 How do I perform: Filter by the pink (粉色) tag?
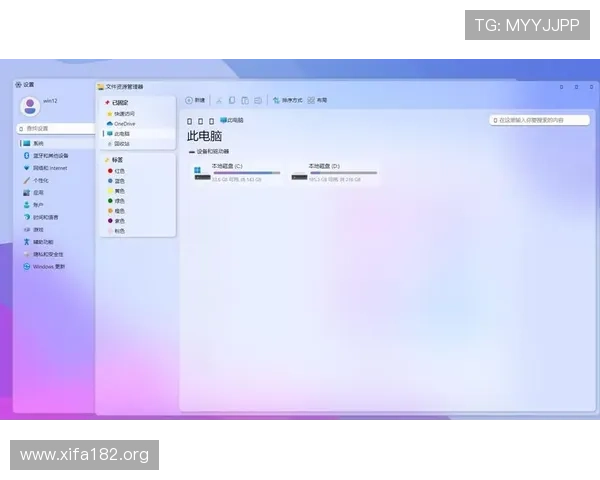[x=116, y=231]
